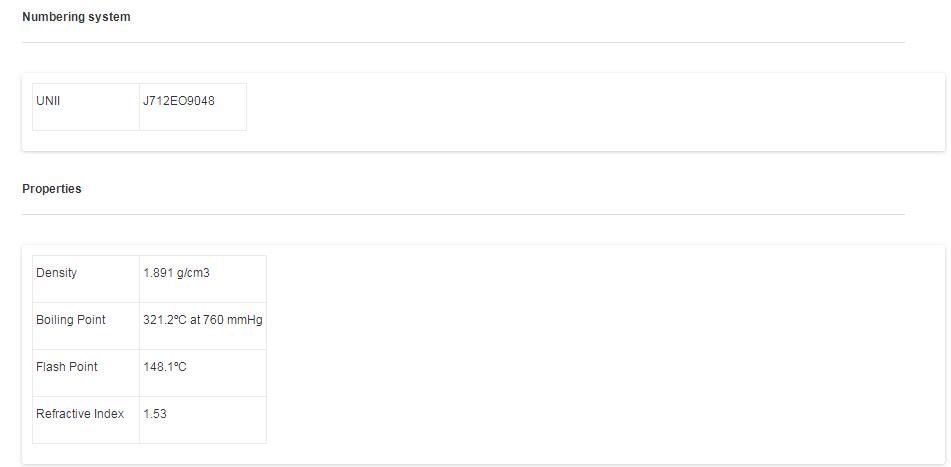Click the word Index in Refractive Index
The height and width of the screenshot is (467, 951).
(108, 414)
